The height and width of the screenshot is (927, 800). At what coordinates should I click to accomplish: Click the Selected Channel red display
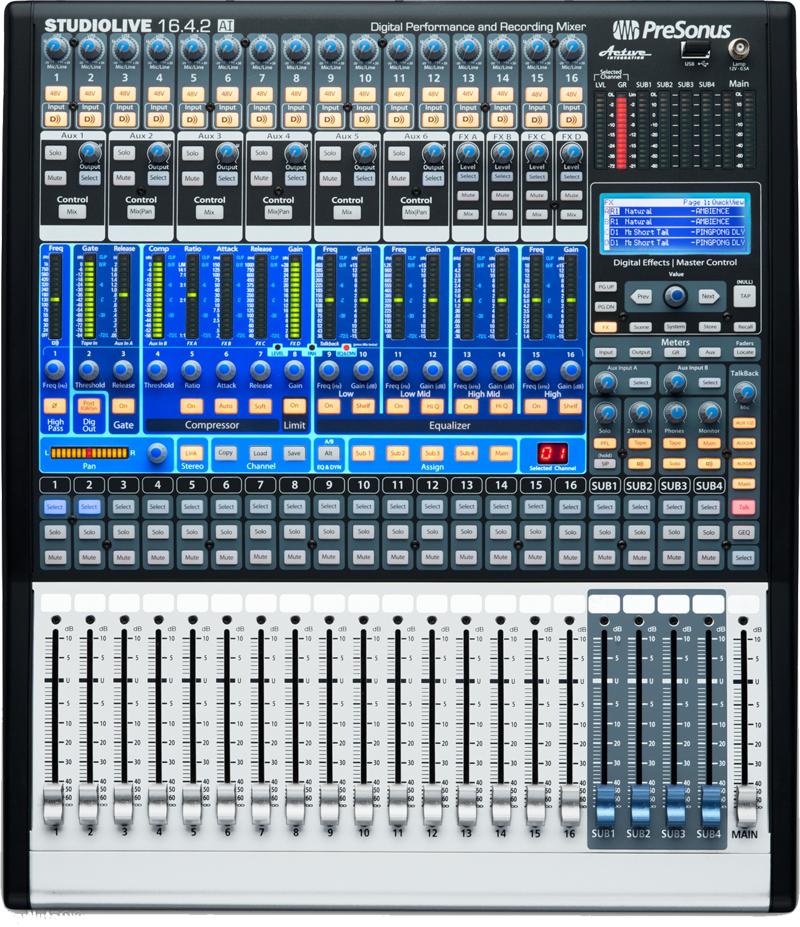(552, 453)
